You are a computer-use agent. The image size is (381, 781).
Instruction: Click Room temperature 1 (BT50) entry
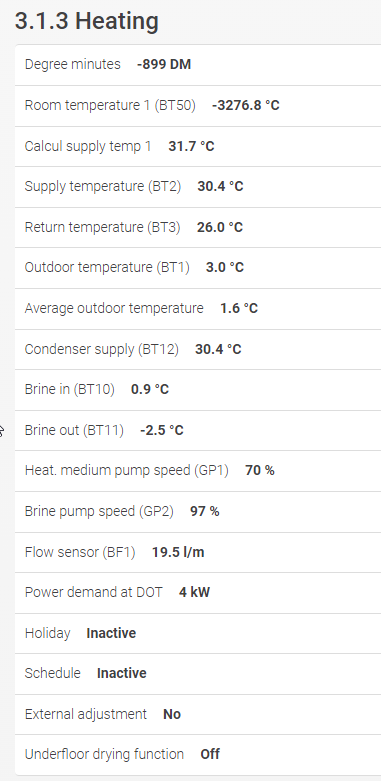click(198, 106)
